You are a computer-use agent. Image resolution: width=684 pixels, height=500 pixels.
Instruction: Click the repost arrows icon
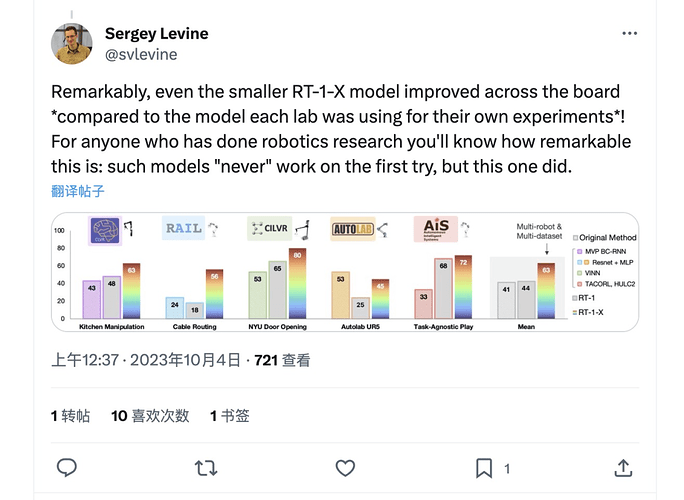tap(205, 467)
